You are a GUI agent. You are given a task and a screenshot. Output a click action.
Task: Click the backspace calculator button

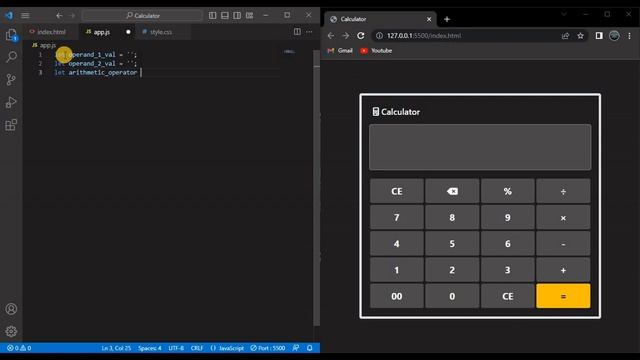452,191
